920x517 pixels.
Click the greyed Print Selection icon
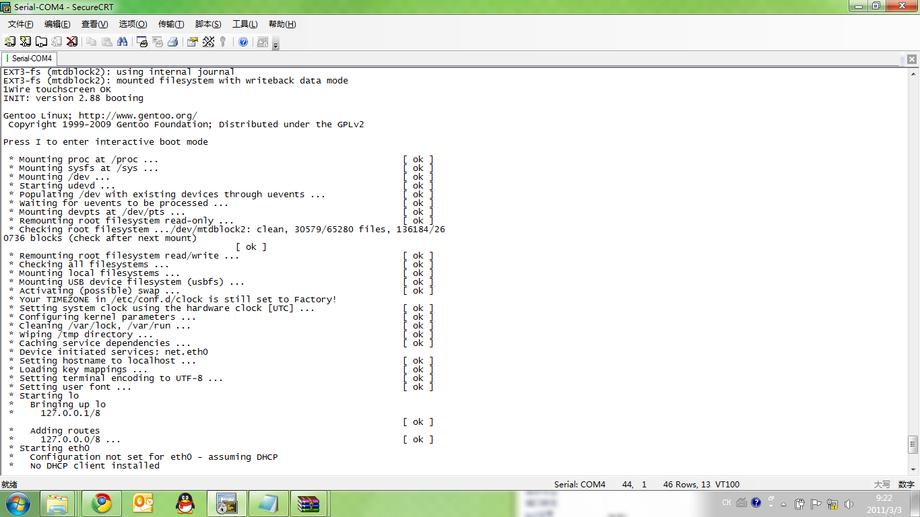coord(157,42)
